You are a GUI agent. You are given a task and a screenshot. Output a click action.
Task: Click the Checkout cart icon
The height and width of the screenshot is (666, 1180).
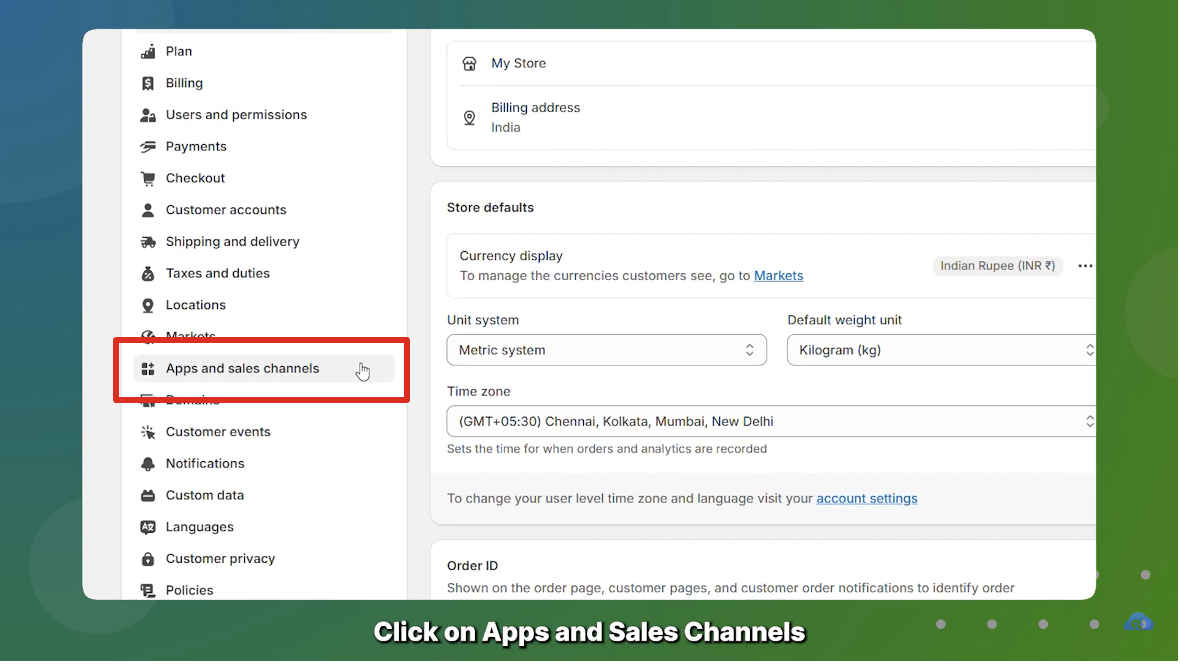(x=148, y=178)
